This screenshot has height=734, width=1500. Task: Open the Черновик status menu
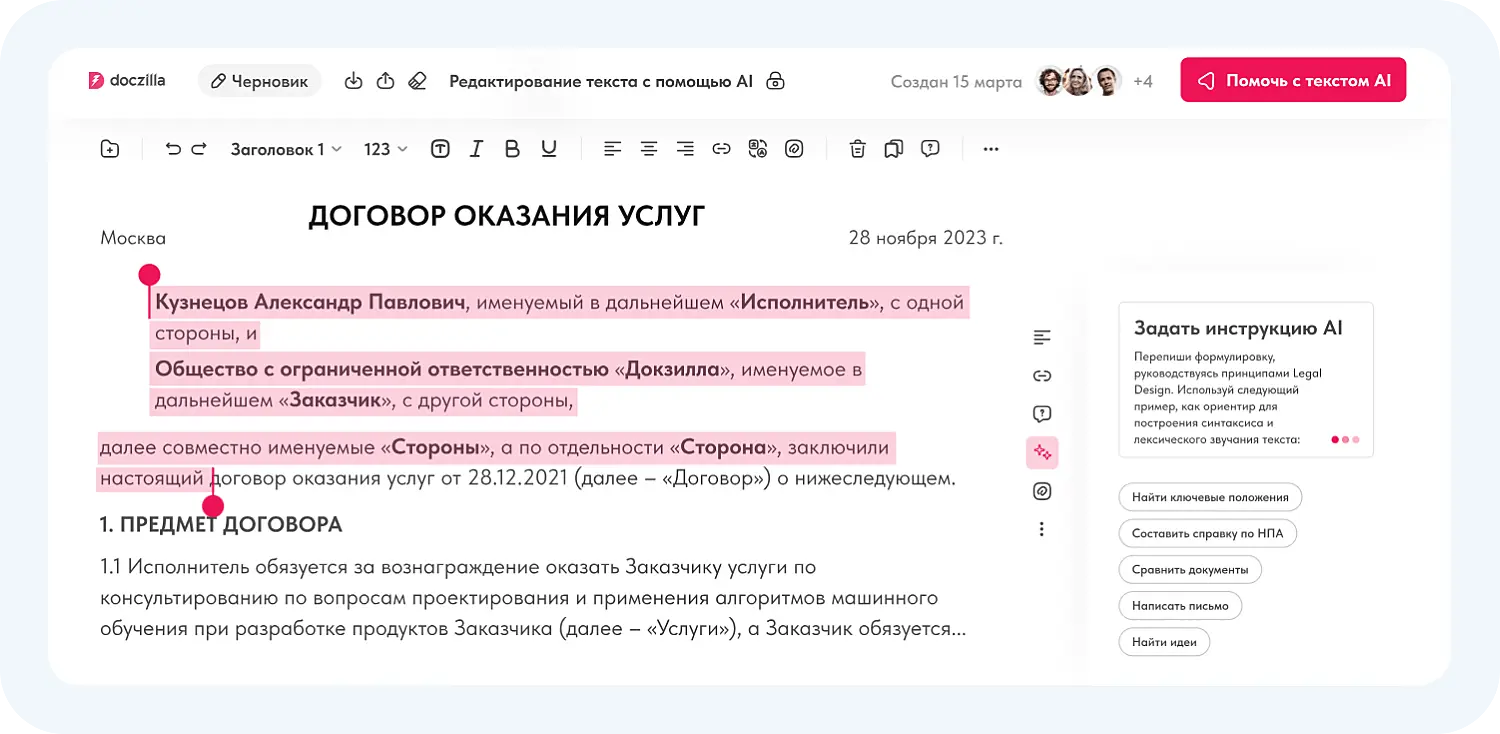[x=260, y=81]
